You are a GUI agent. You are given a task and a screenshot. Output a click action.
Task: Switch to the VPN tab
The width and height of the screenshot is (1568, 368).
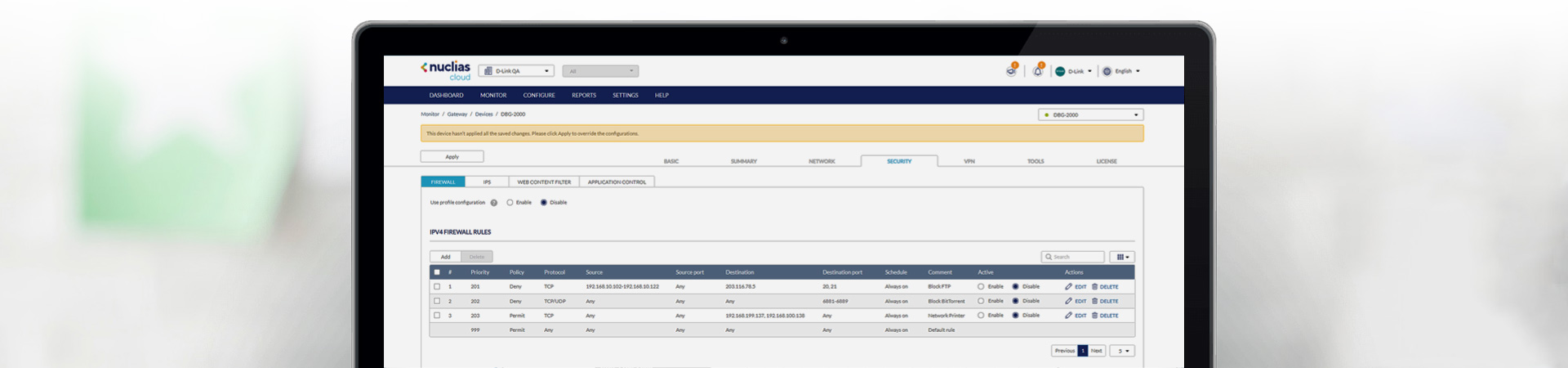tap(969, 161)
